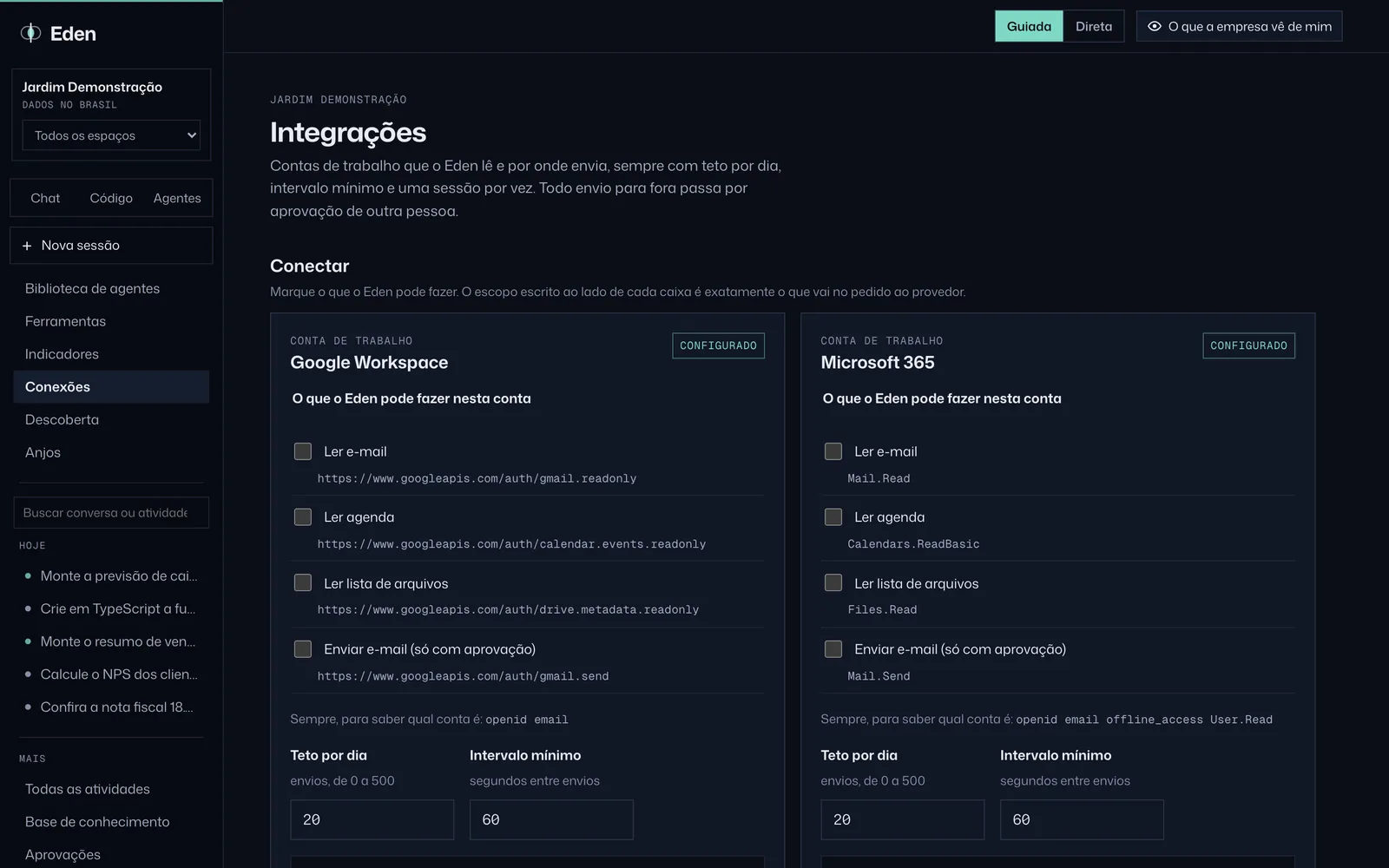The height and width of the screenshot is (868, 1389).
Task: Open Aprovações page
Action: click(111, 855)
